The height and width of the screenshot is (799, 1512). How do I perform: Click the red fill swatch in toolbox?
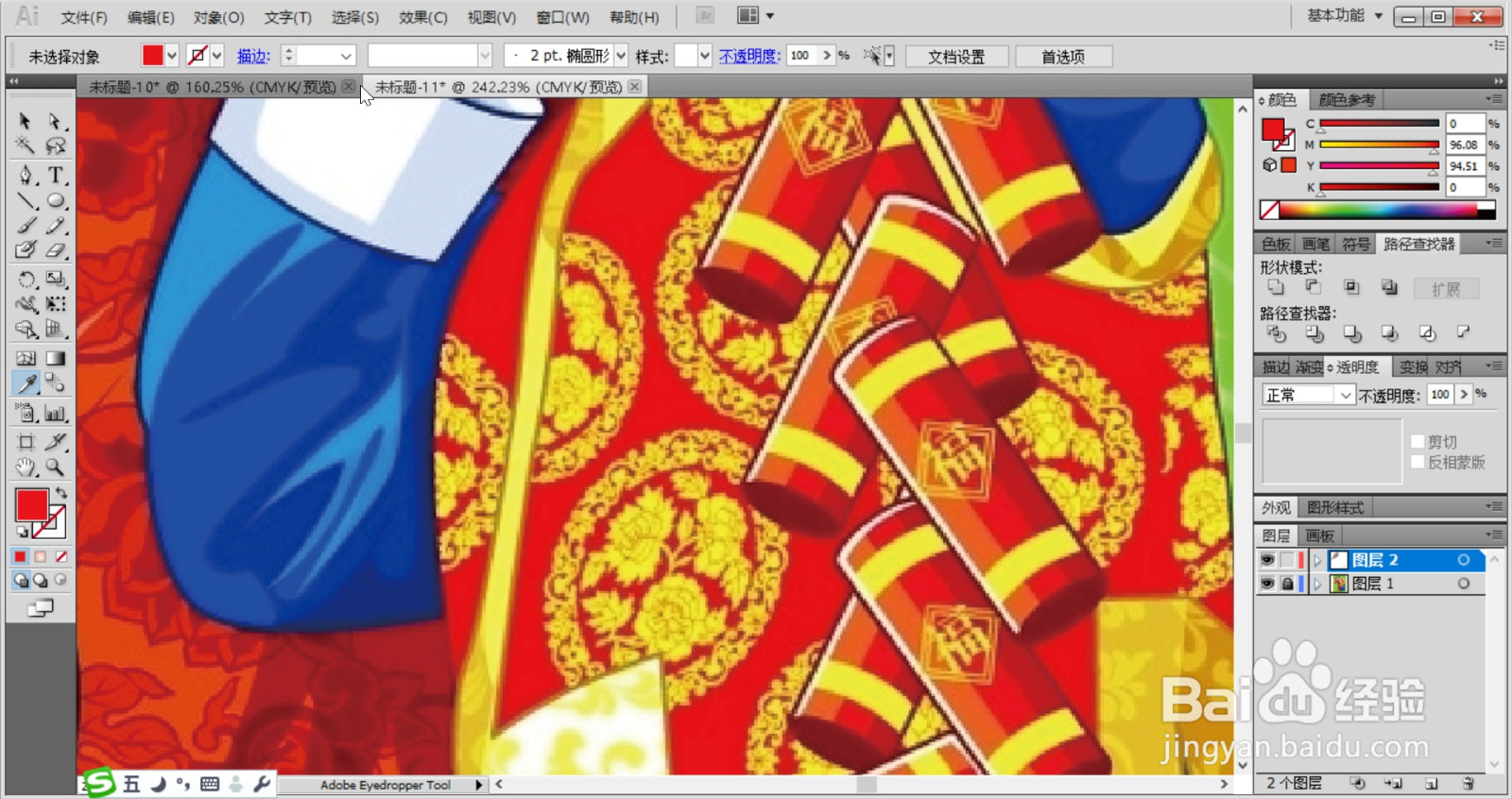pyautogui.click(x=31, y=505)
